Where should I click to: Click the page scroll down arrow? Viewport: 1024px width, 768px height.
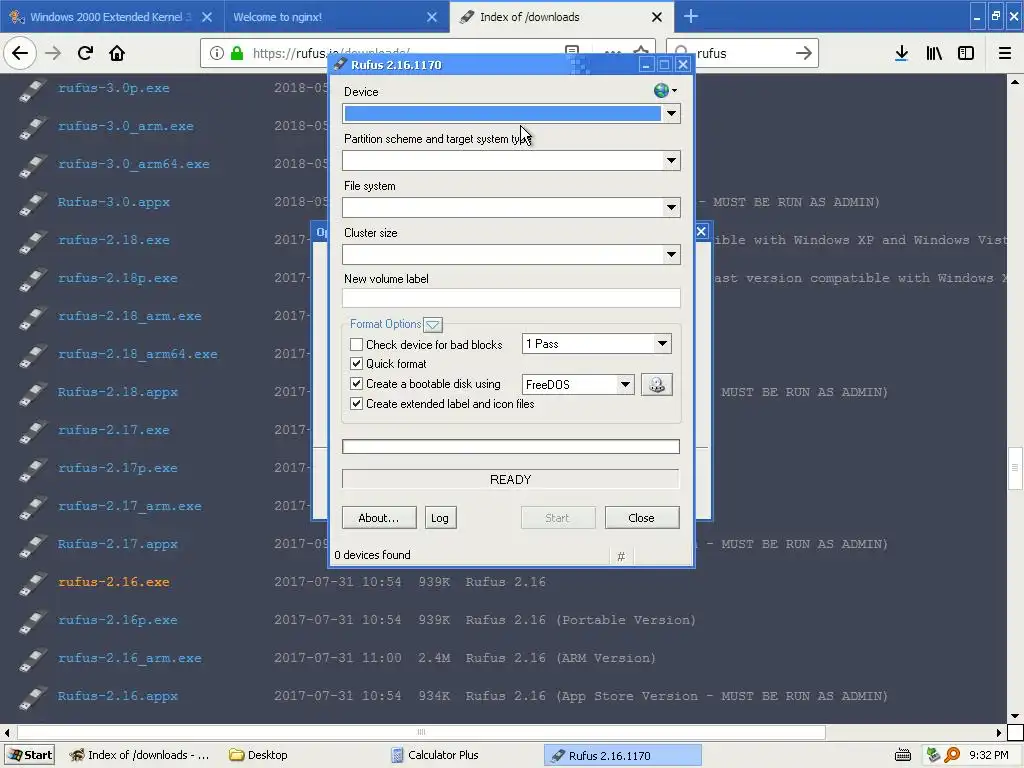pyautogui.click(x=1015, y=716)
